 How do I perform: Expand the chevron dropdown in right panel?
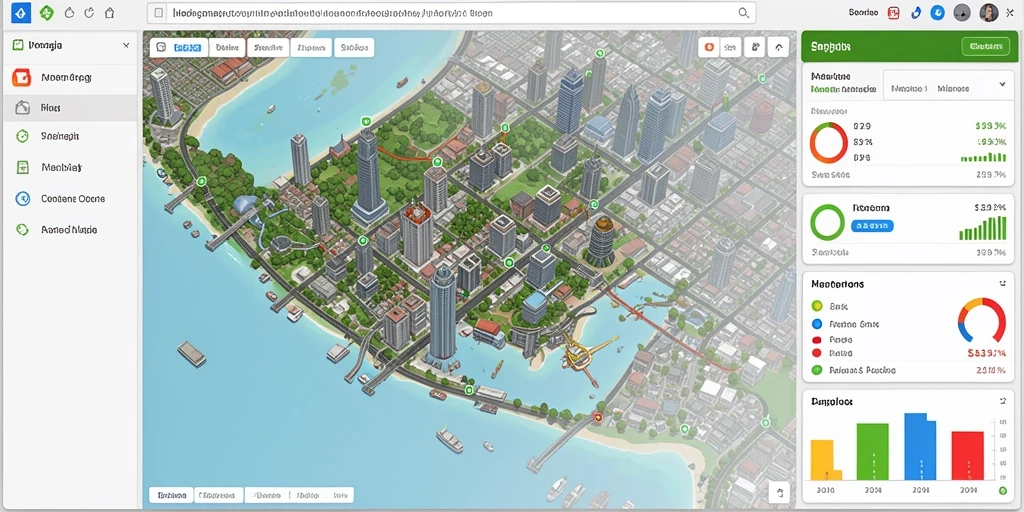pos(1002,84)
